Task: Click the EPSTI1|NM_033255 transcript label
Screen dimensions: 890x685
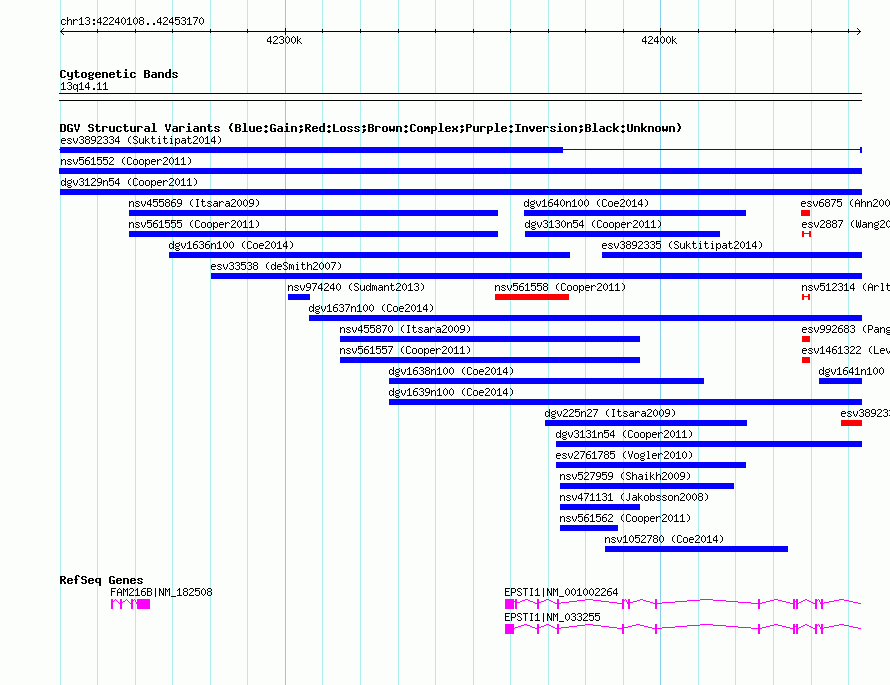Action: (552, 617)
